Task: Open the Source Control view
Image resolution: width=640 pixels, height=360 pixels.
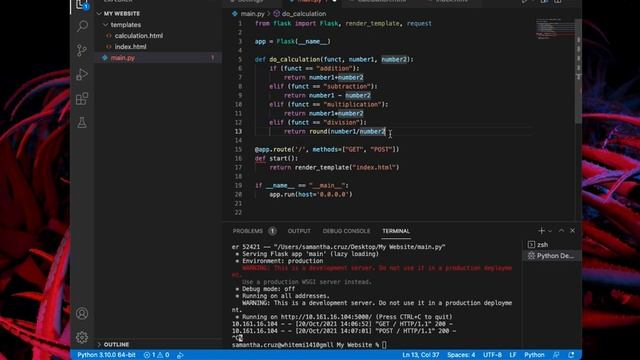Action: tap(82, 50)
